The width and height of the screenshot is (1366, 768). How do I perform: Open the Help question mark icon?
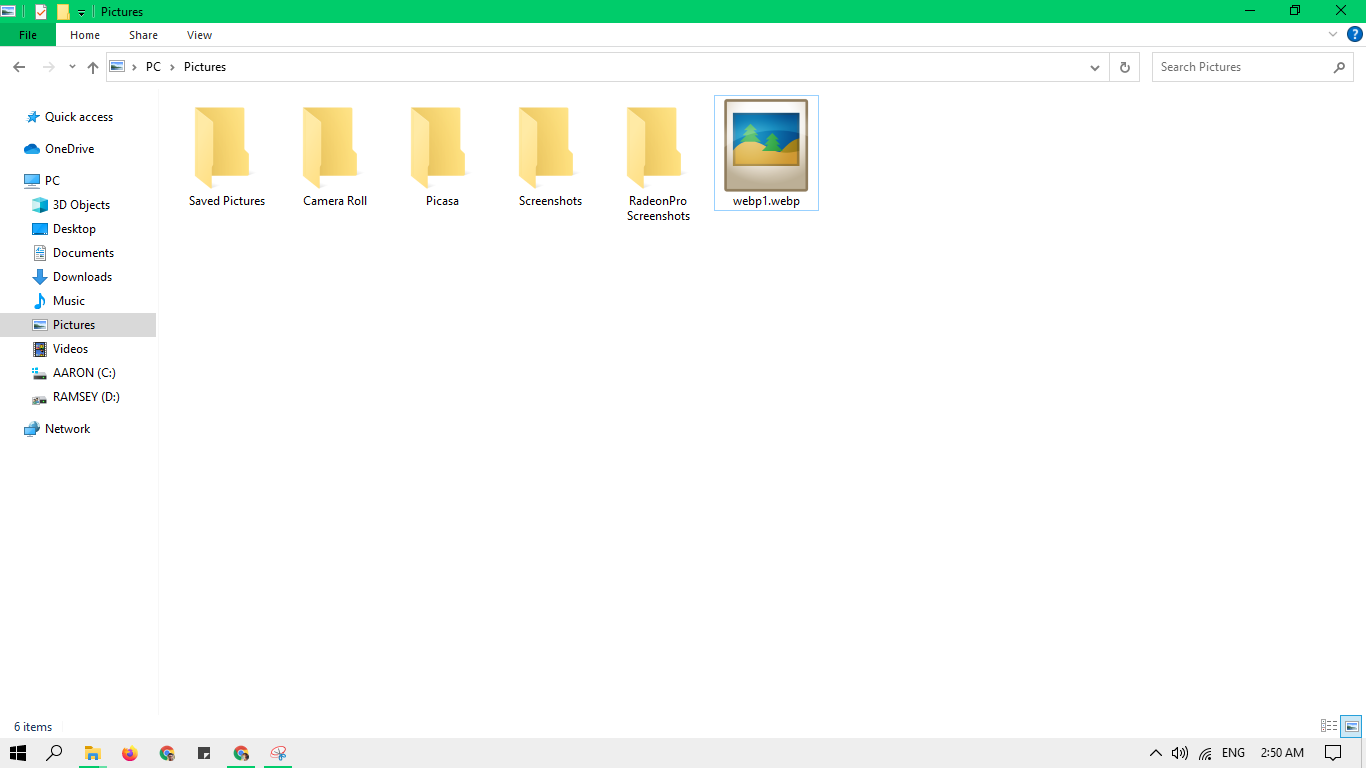1355,34
